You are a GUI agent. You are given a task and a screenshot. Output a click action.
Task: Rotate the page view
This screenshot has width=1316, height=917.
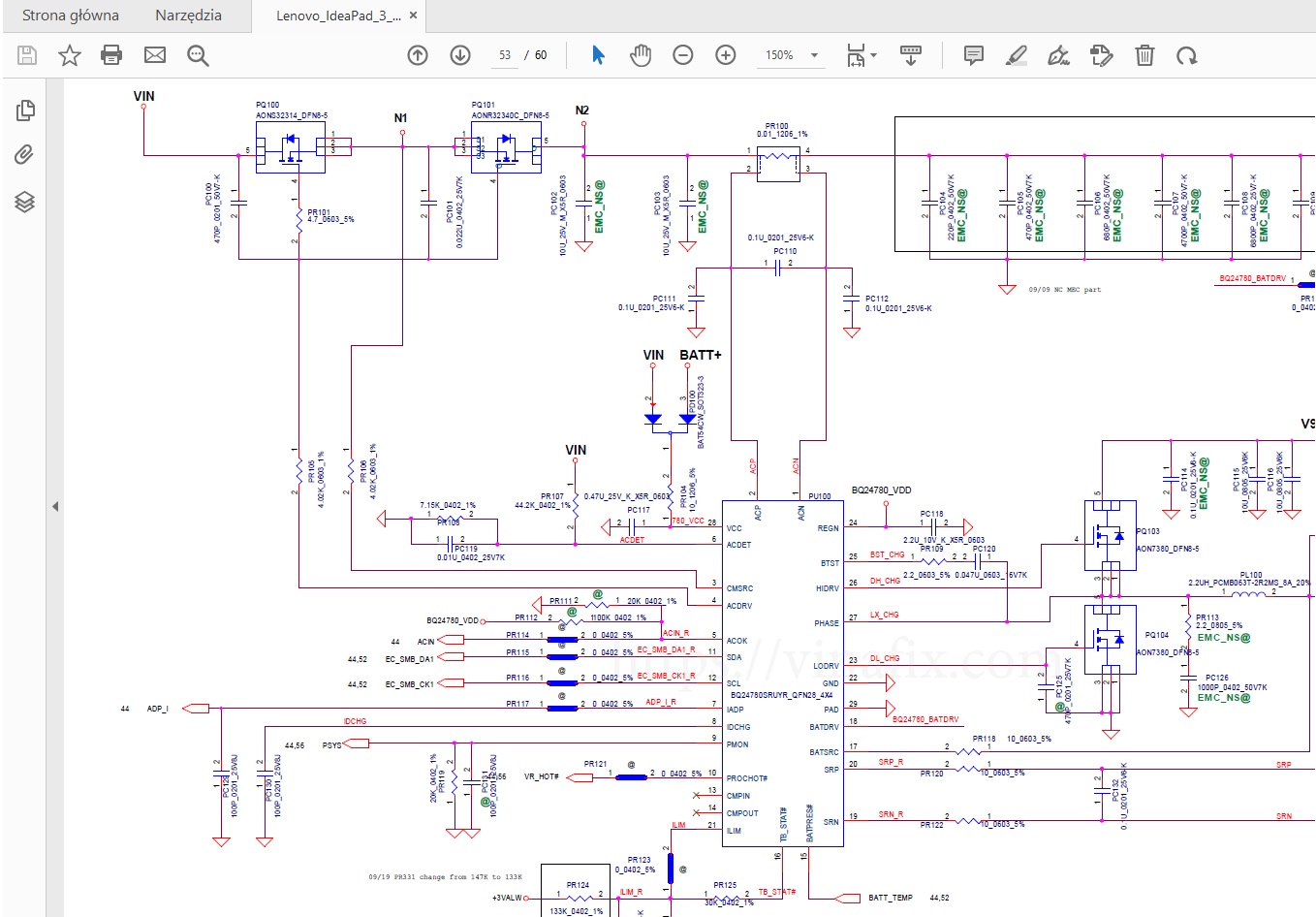(x=1187, y=55)
